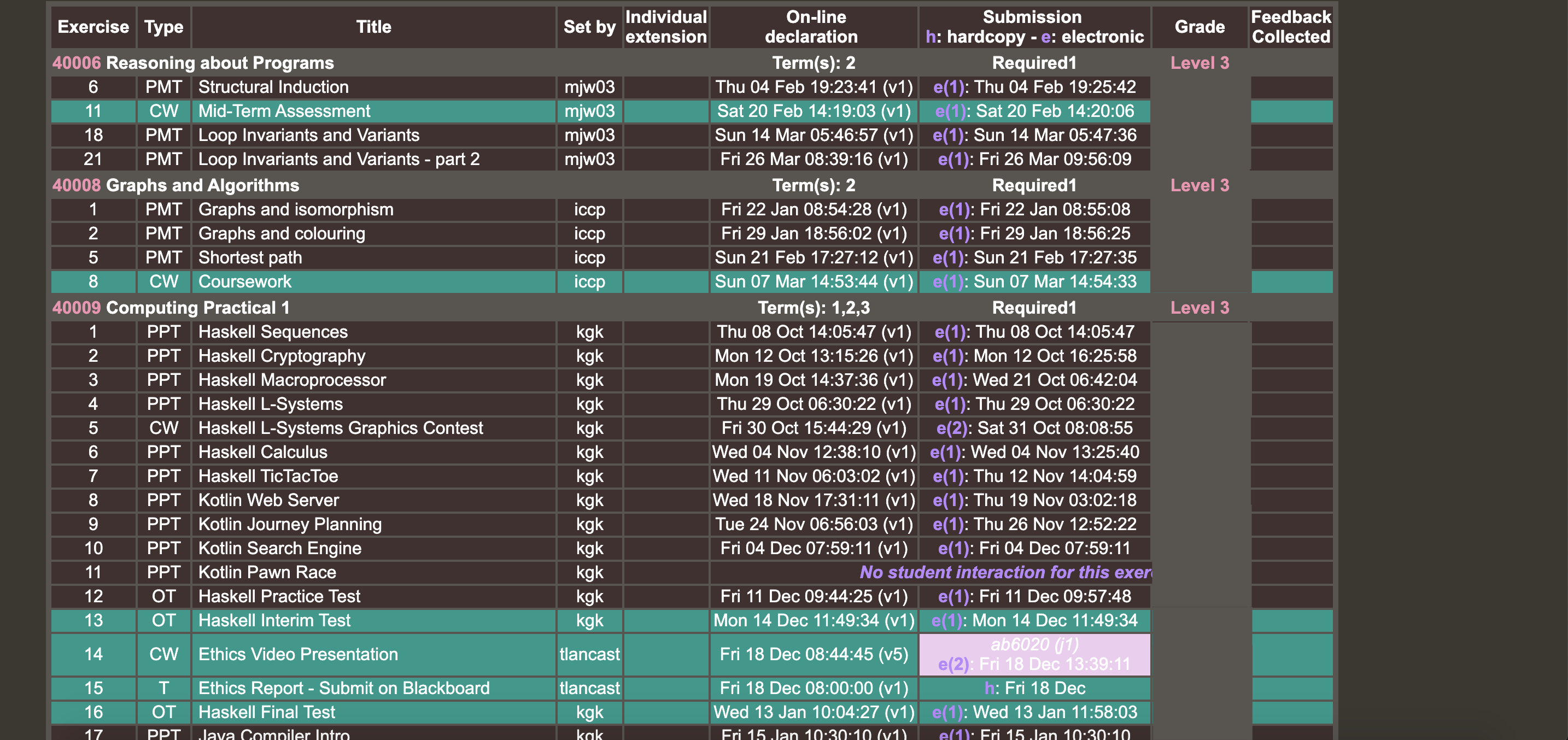1568x740 pixels.
Task: Open e(1) submission for Shortest path
Action: pos(949,258)
